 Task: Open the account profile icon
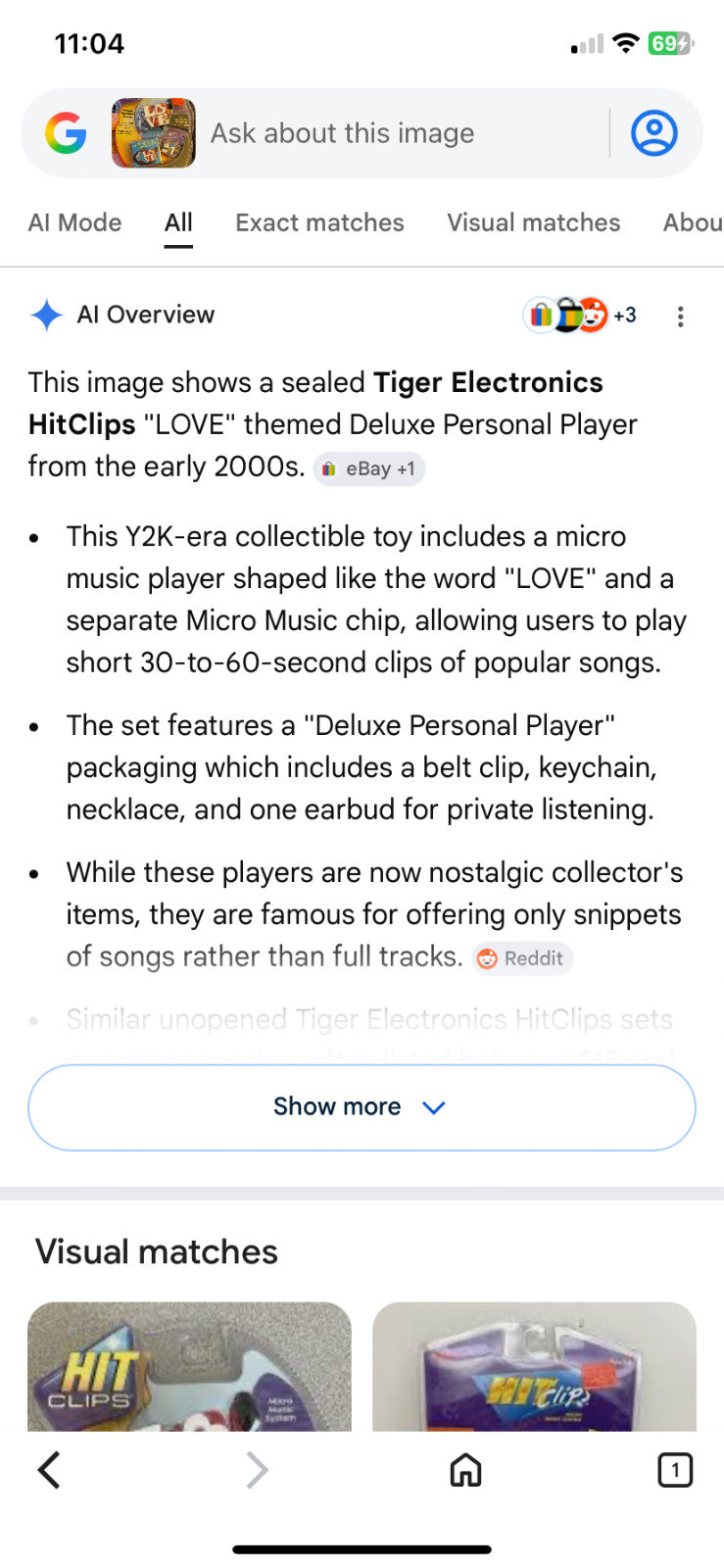coord(654,133)
